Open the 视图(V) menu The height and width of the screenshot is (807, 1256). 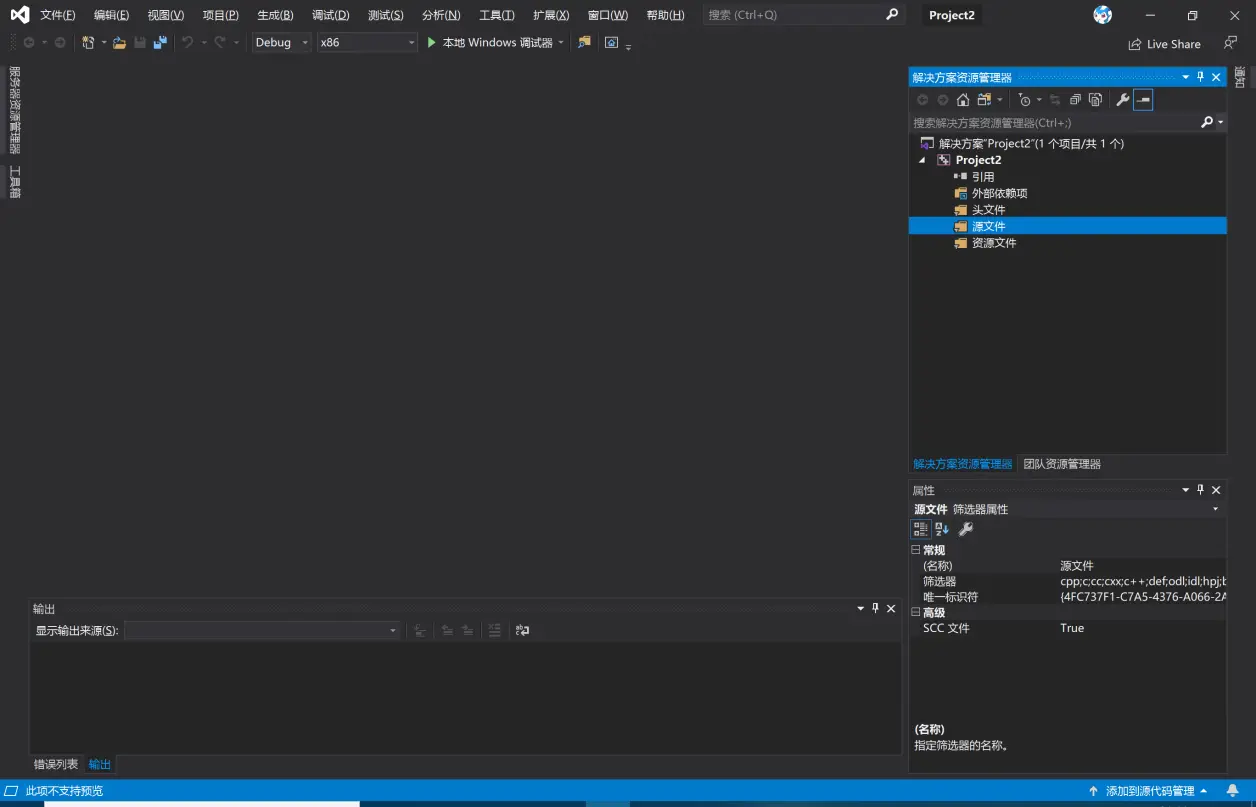click(166, 15)
